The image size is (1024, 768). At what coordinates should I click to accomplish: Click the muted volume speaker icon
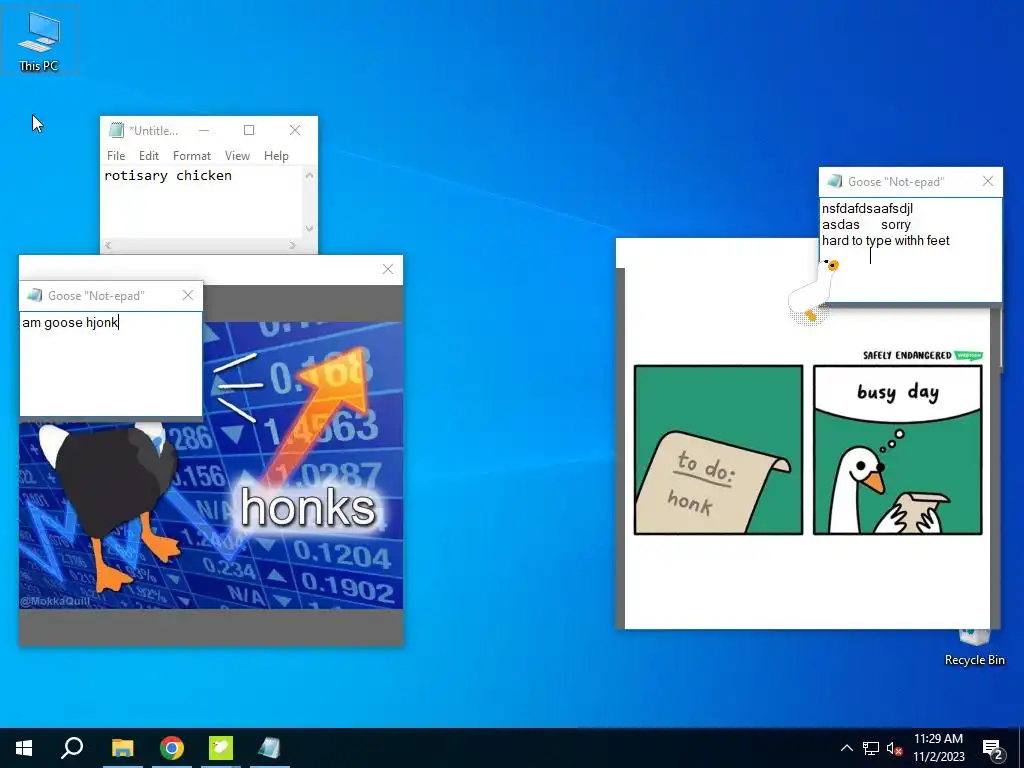tap(894, 748)
